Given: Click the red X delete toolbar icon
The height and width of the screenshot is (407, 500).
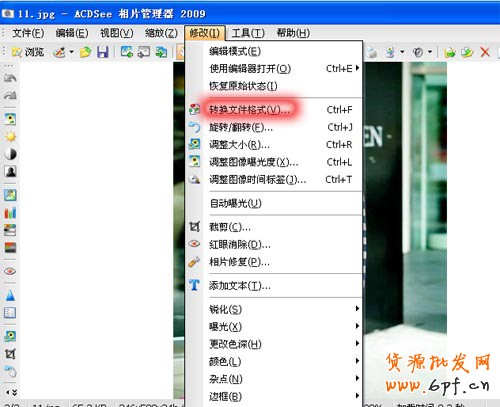Looking at the screenshot, I should click(x=485, y=52).
